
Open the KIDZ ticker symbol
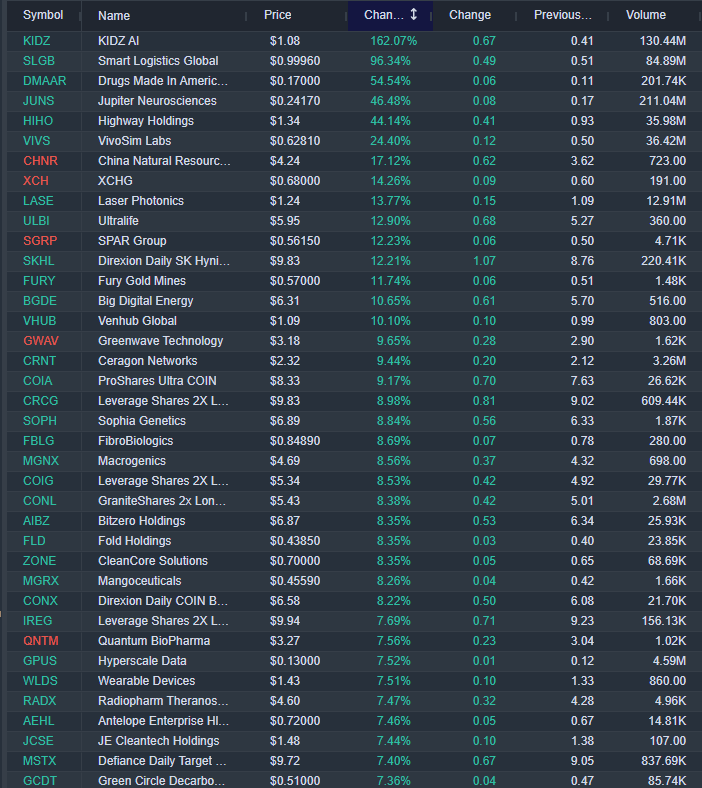tap(37, 41)
